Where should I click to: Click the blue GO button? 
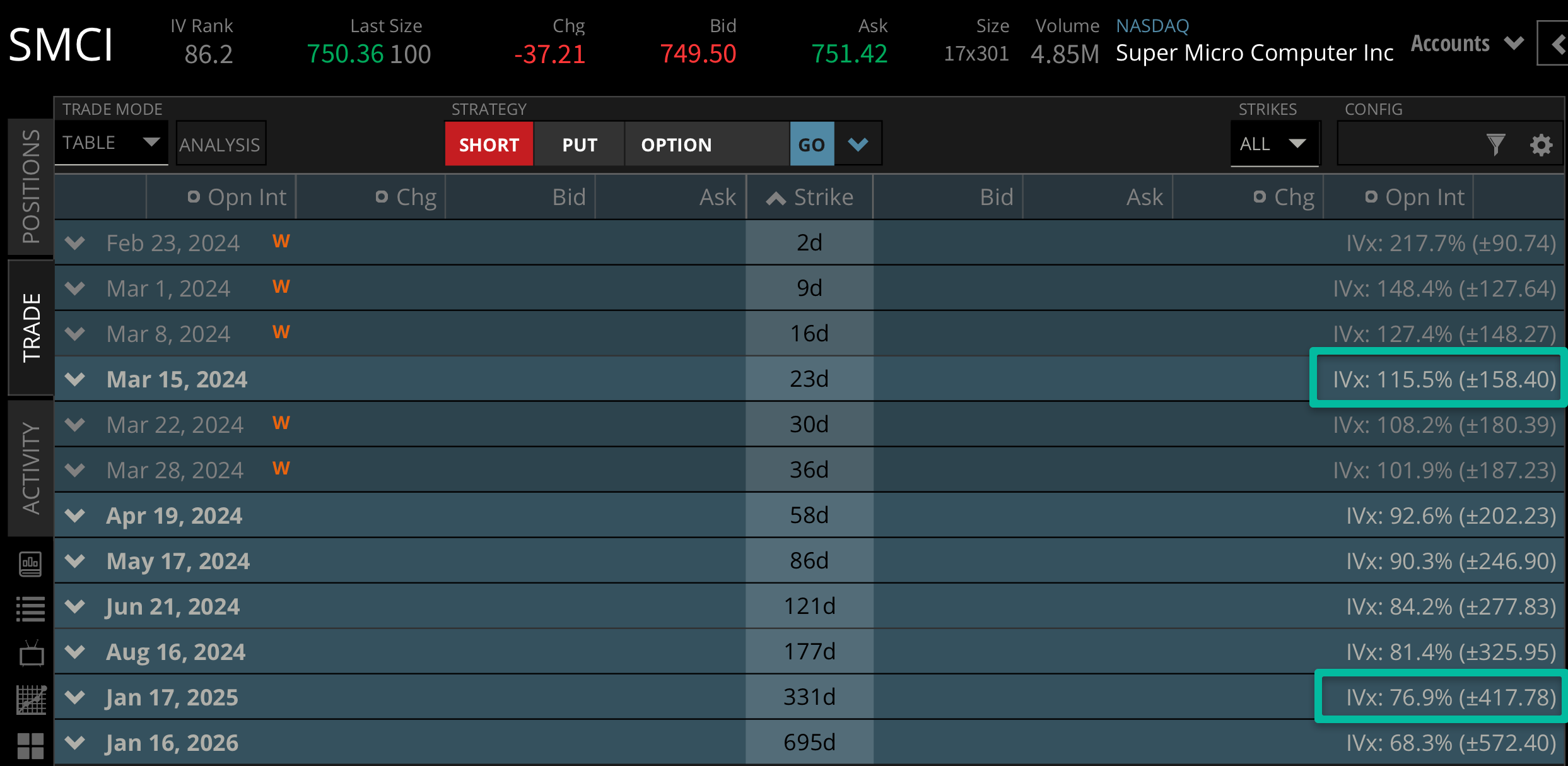click(812, 144)
